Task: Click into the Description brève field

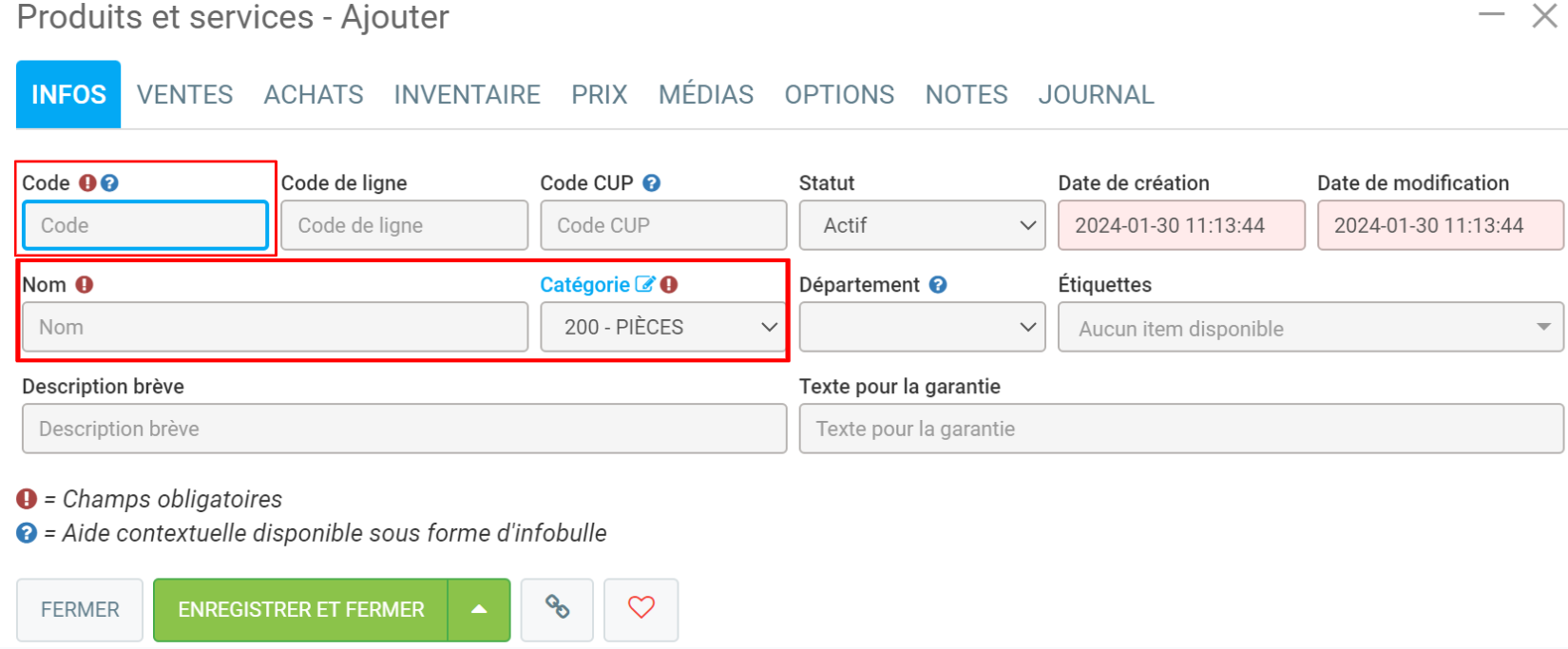Action: (x=404, y=429)
